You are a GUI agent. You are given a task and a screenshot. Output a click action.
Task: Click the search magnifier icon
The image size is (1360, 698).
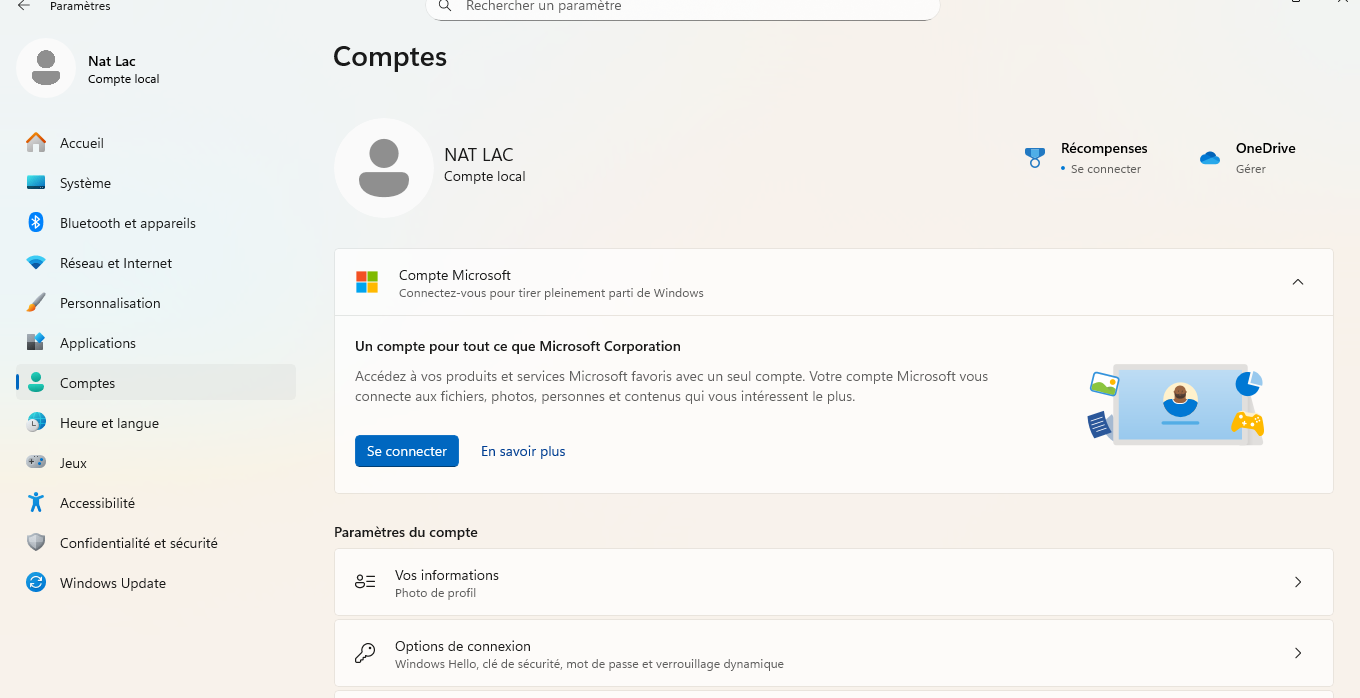pos(447,6)
